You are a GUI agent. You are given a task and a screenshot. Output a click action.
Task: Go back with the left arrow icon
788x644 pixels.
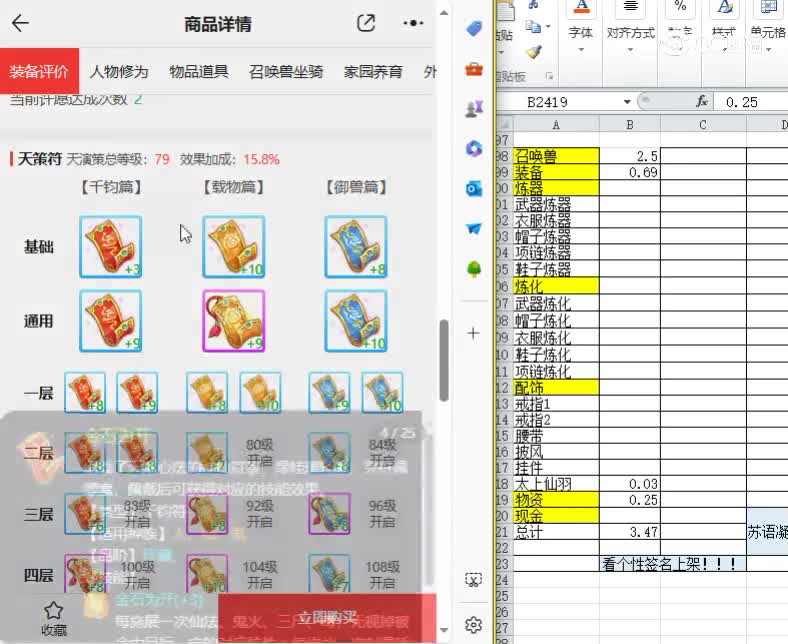click(20, 23)
